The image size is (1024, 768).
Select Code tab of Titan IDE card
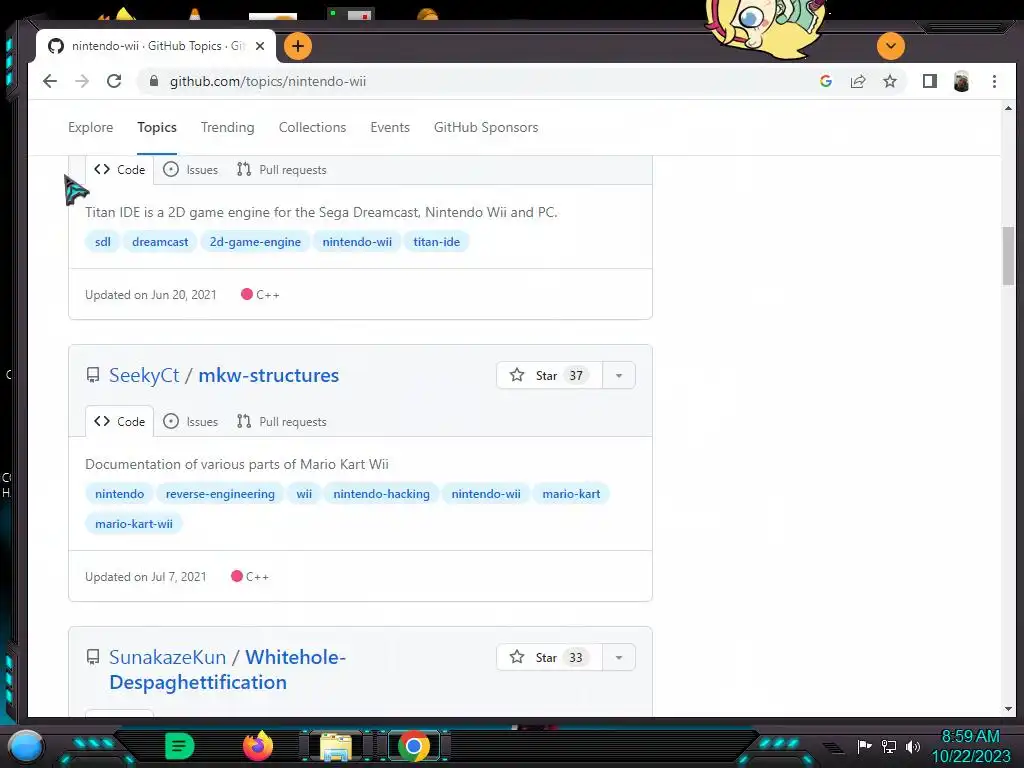[120, 170]
